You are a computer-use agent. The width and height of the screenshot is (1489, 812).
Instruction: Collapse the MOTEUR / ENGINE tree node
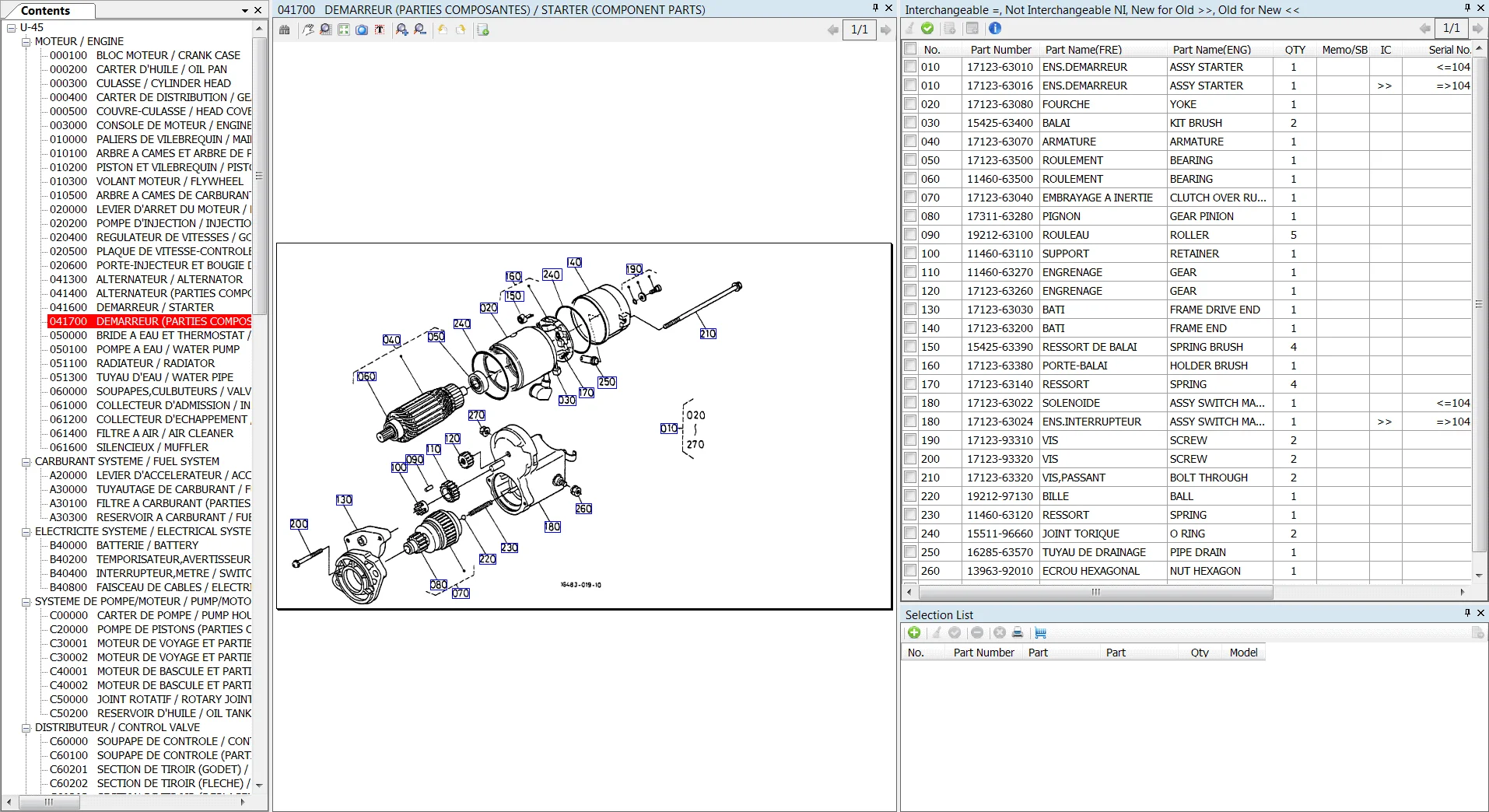[26, 42]
